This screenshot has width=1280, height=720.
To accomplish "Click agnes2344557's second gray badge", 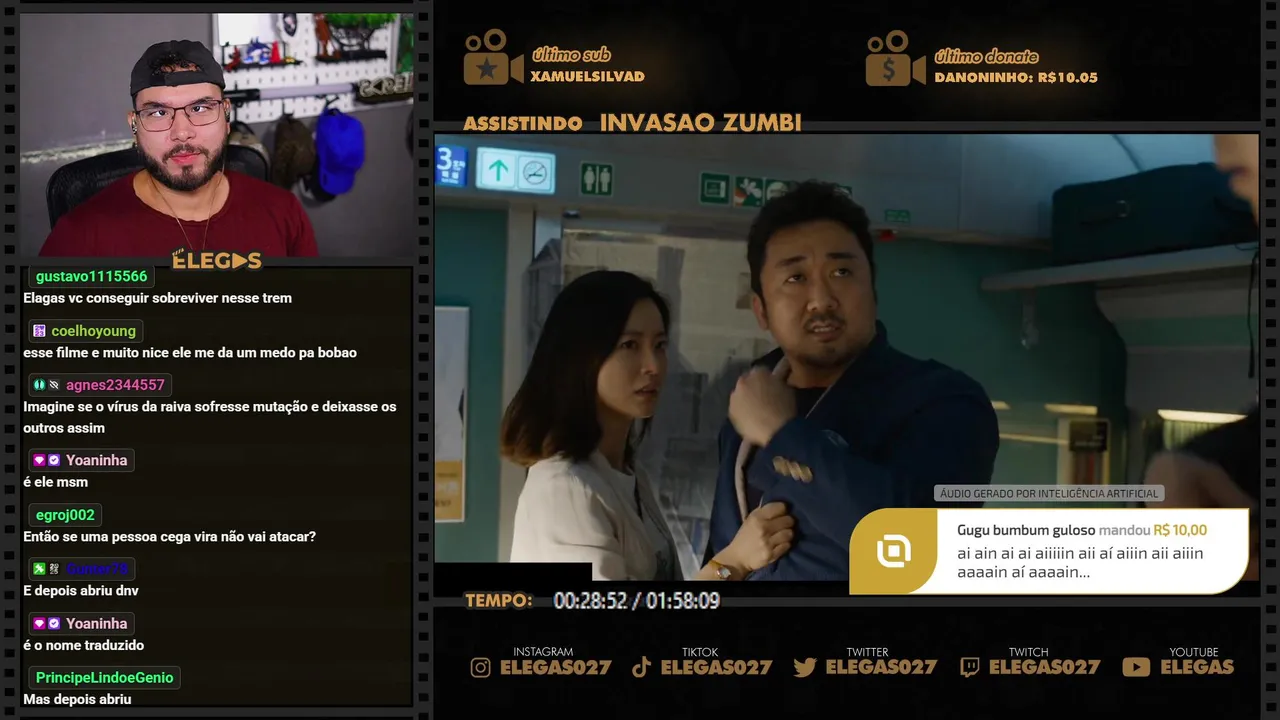I will (54, 385).
